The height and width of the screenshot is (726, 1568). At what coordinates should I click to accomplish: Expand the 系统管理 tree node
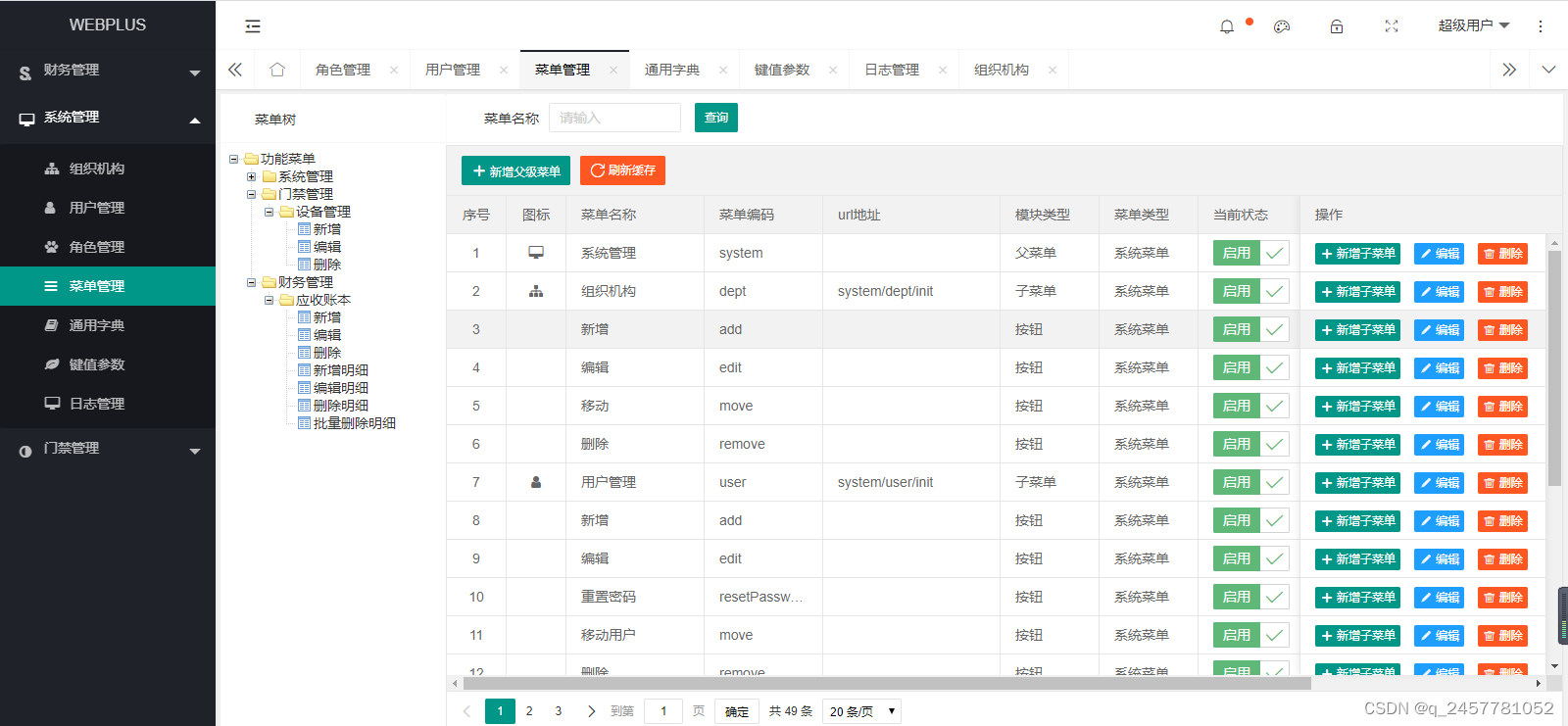(x=252, y=177)
